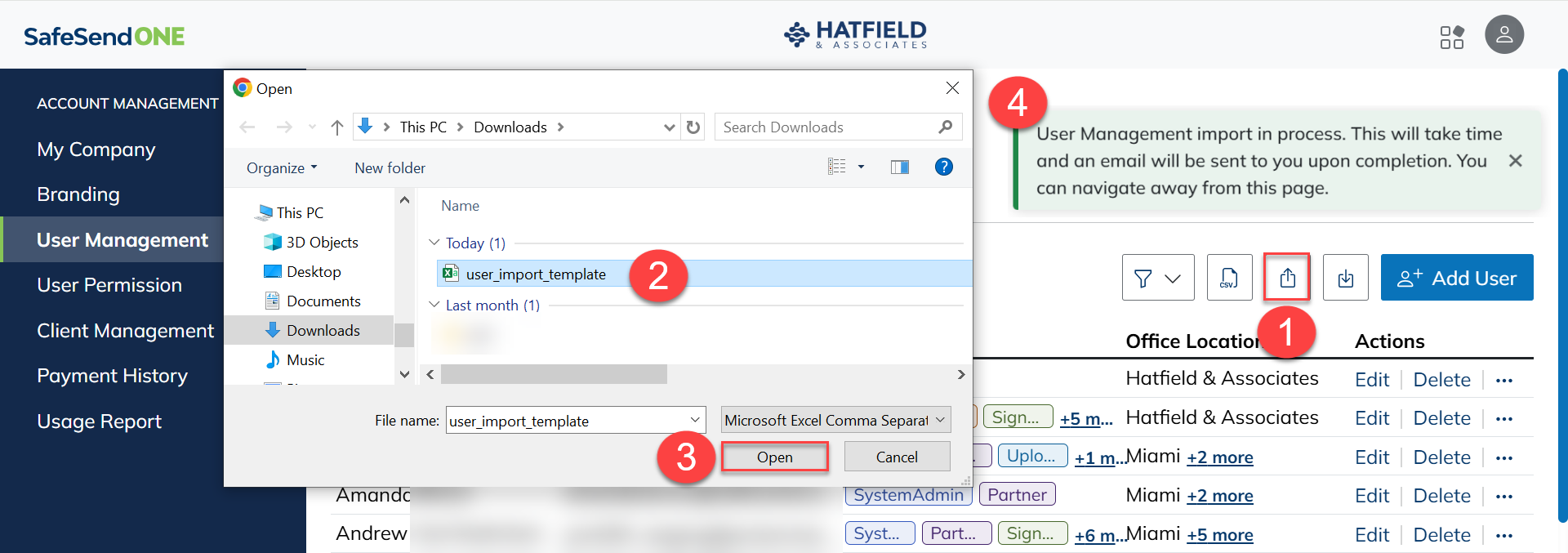Click the SystemAdmin role tag
This screenshot has height=553, width=1568.
point(909,494)
